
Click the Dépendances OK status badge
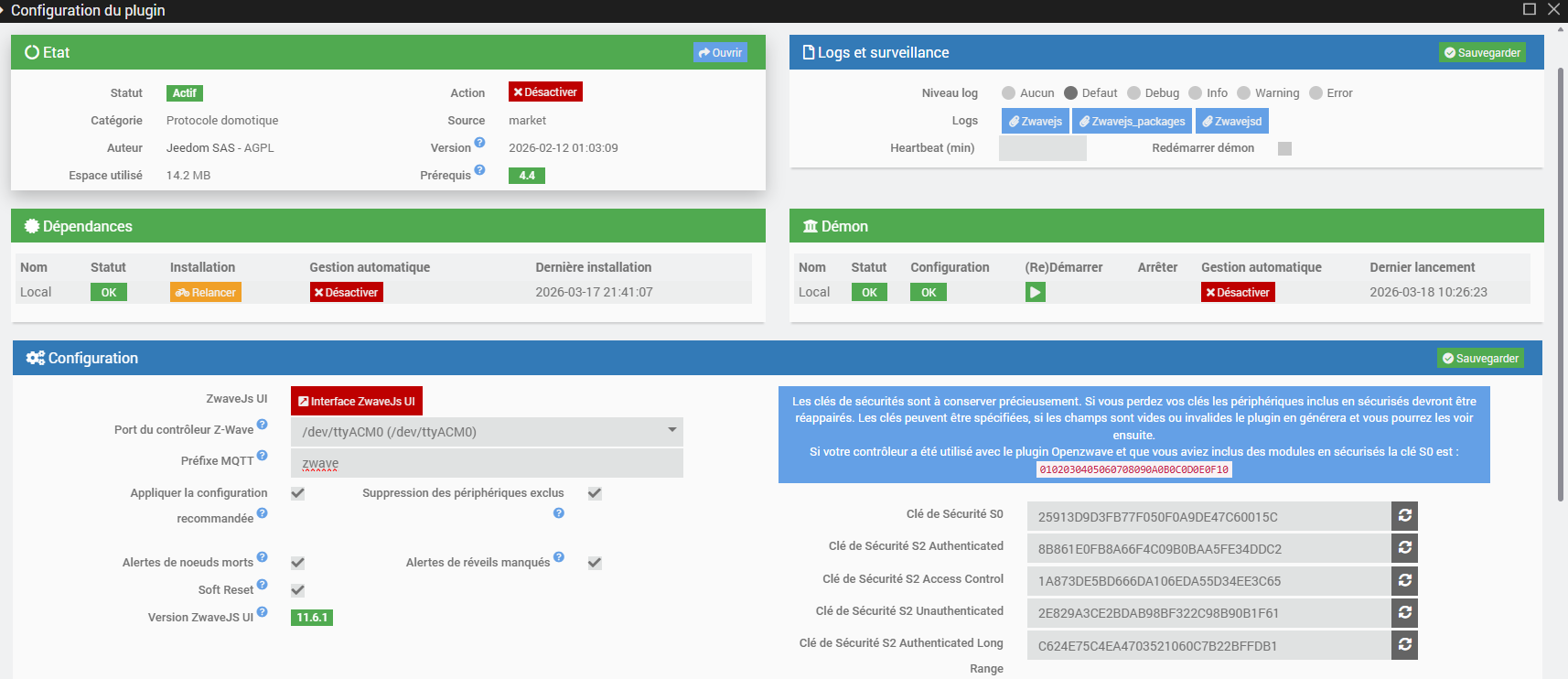tap(109, 292)
